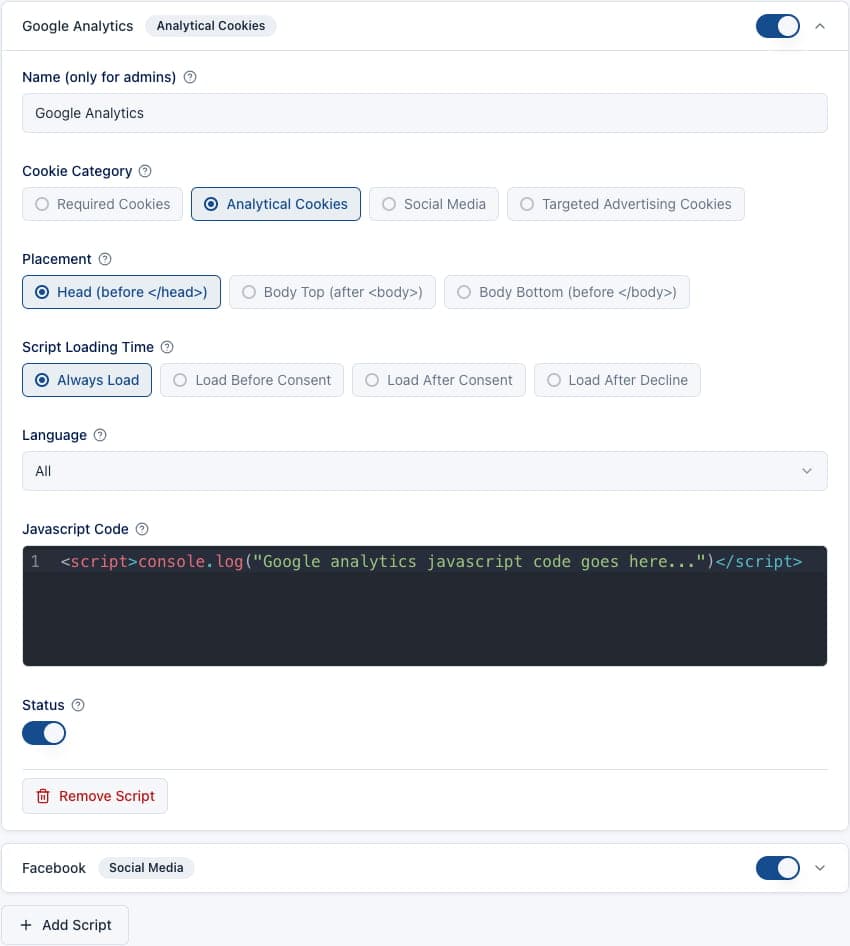
Task: Toggle the Status switch off
Action: (44, 734)
